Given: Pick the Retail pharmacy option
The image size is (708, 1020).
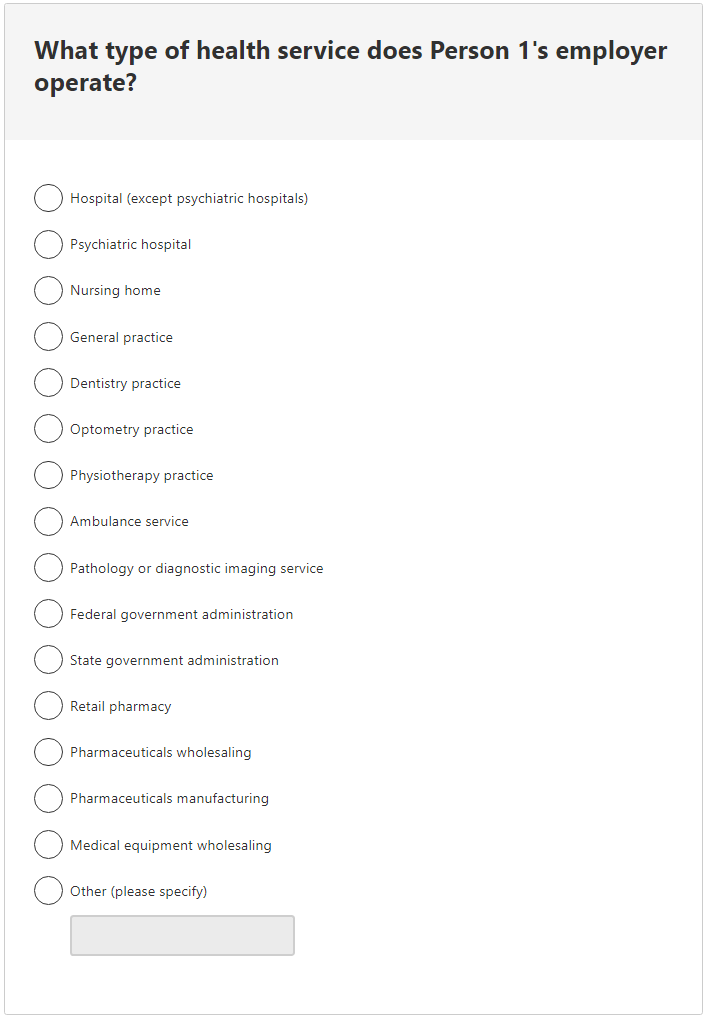Looking at the screenshot, I should pos(48,705).
